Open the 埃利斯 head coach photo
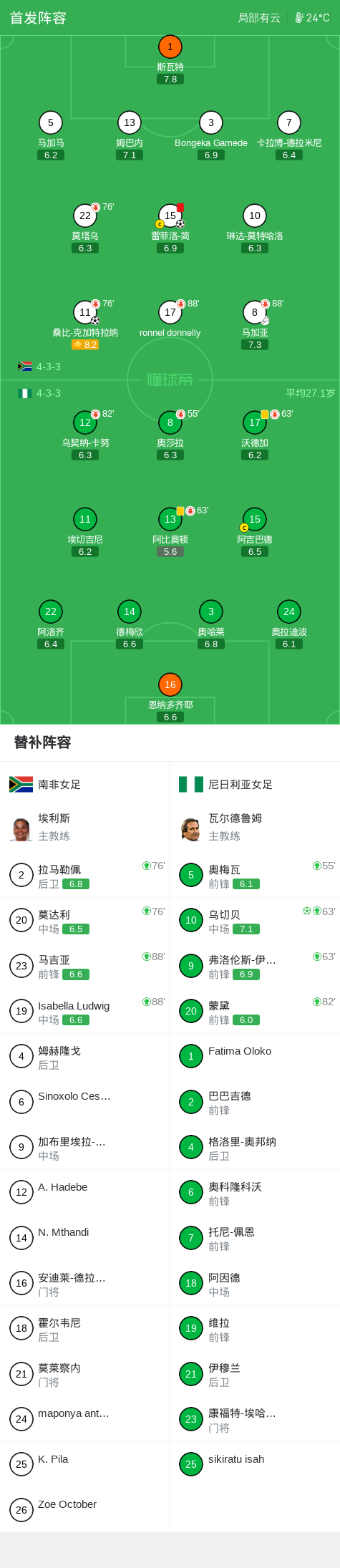This screenshot has width=340, height=1568. pyautogui.click(x=21, y=828)
